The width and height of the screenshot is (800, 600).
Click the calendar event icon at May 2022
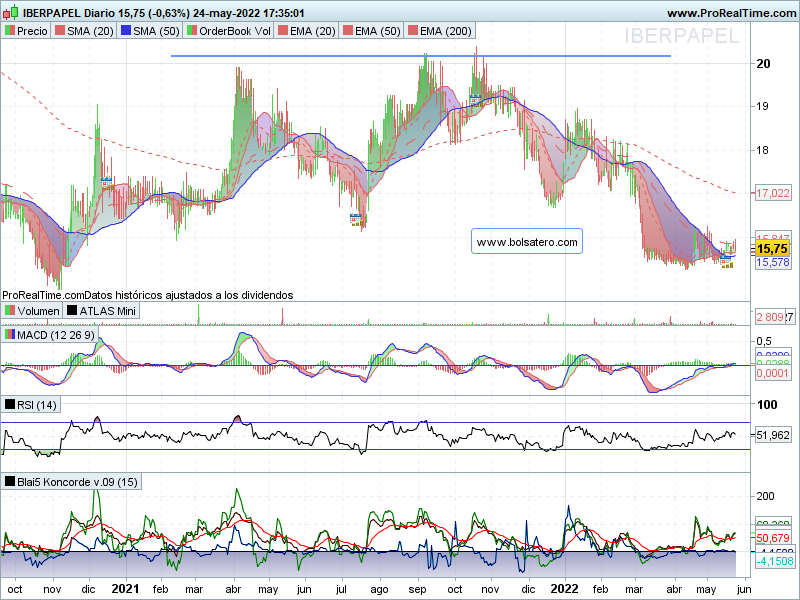tap(726, 262)
